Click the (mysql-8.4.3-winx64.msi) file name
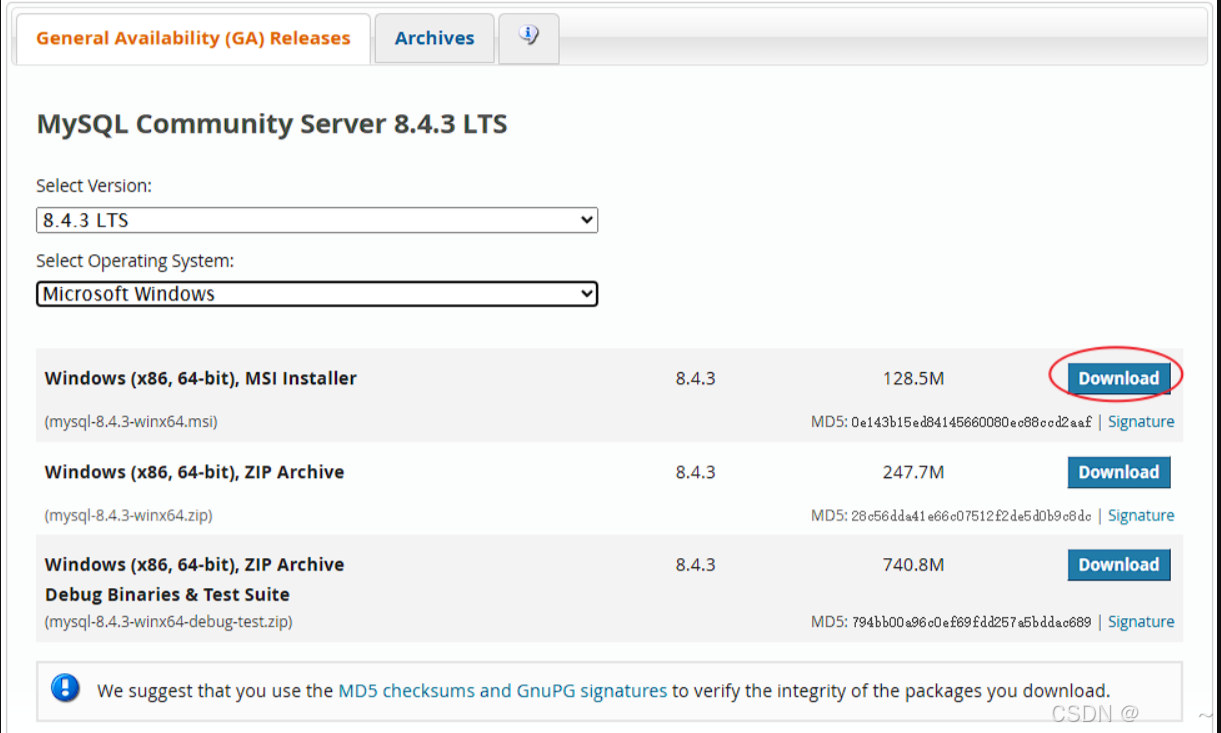The image size is (1221, 733). point(131,422)
